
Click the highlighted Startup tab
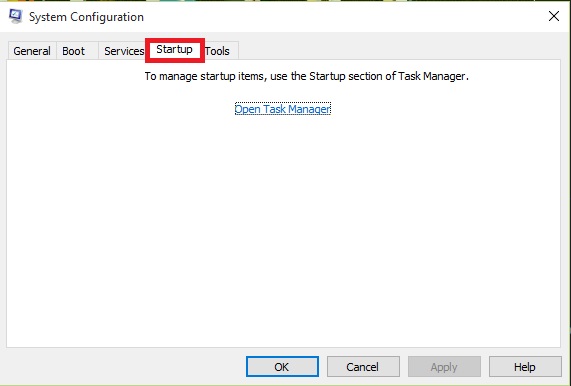[174, 50]
